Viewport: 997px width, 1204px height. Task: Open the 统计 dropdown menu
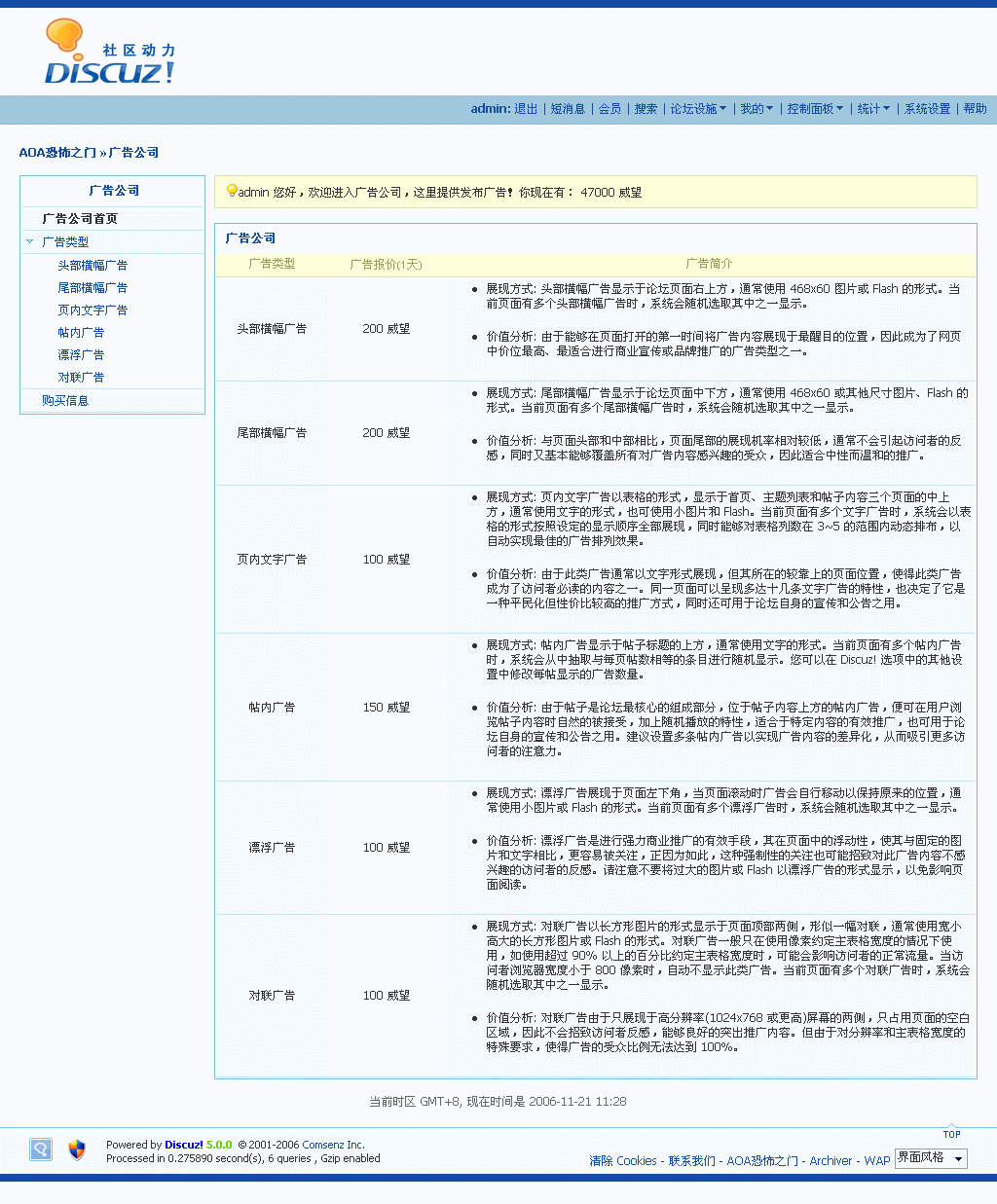click(x=873, y=109)
